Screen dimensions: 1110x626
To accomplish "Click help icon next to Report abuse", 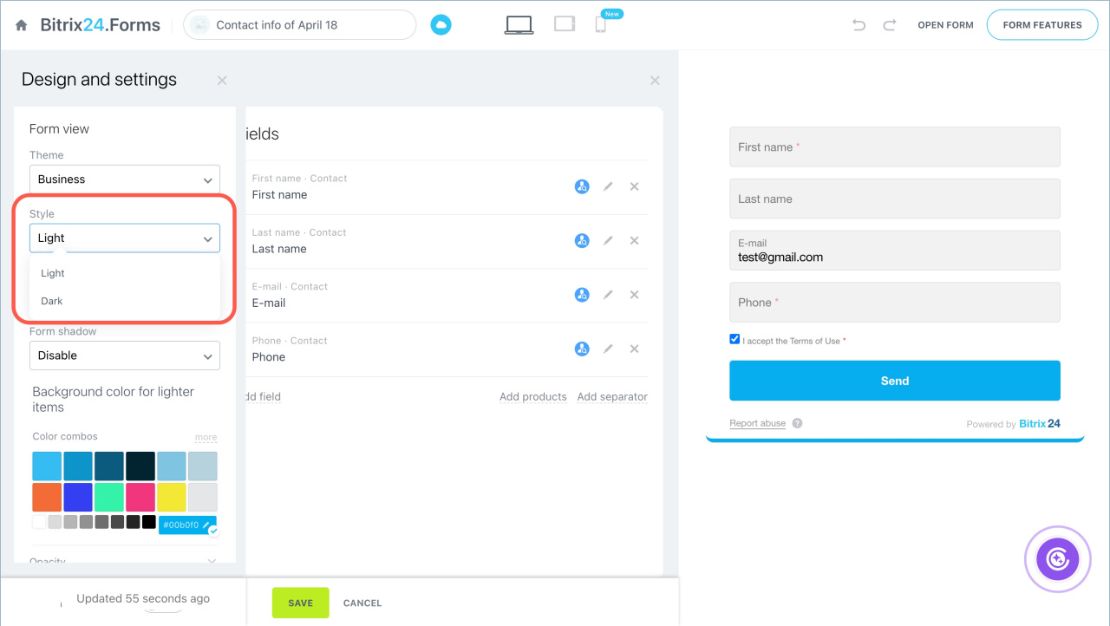I will 797,423.
